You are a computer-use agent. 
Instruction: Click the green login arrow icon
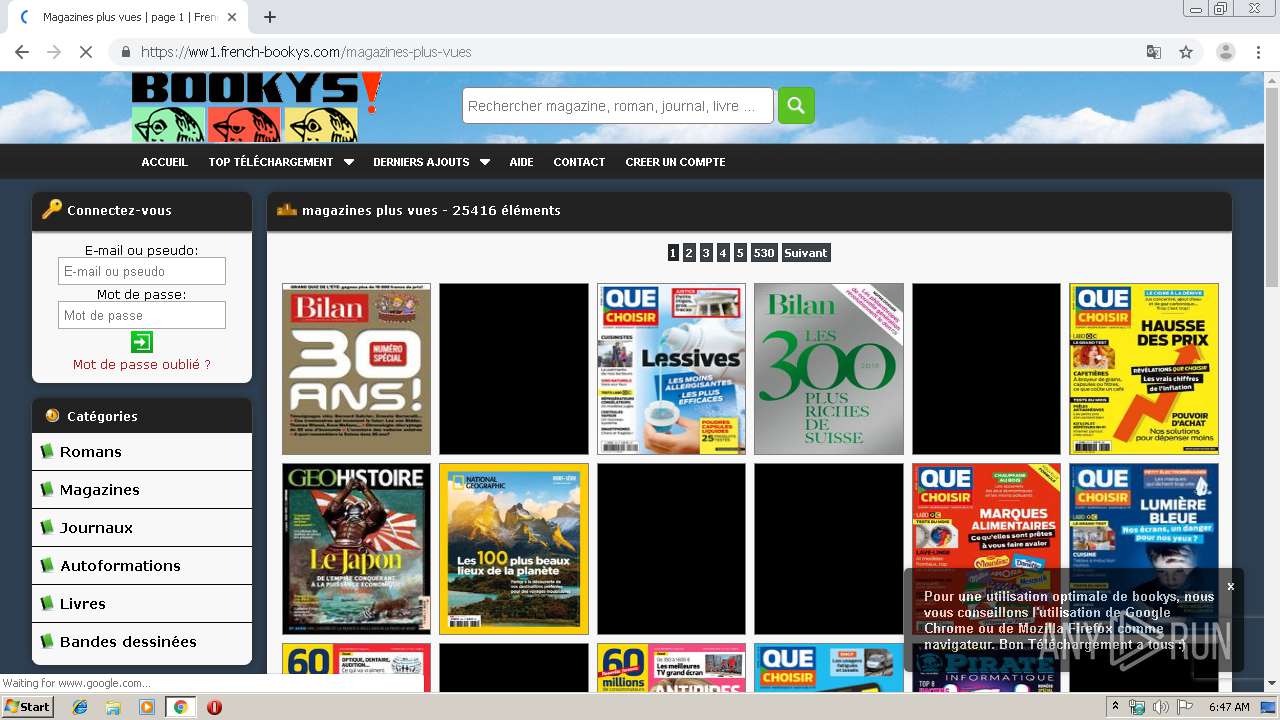pyautogui.click(x=142, y=342)
